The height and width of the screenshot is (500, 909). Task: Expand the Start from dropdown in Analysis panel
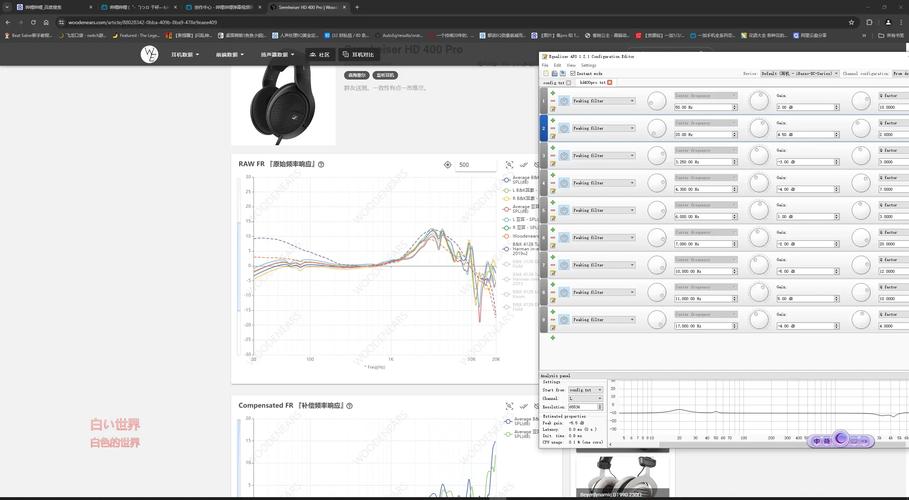pyautogui.click(x=585, y=390)
